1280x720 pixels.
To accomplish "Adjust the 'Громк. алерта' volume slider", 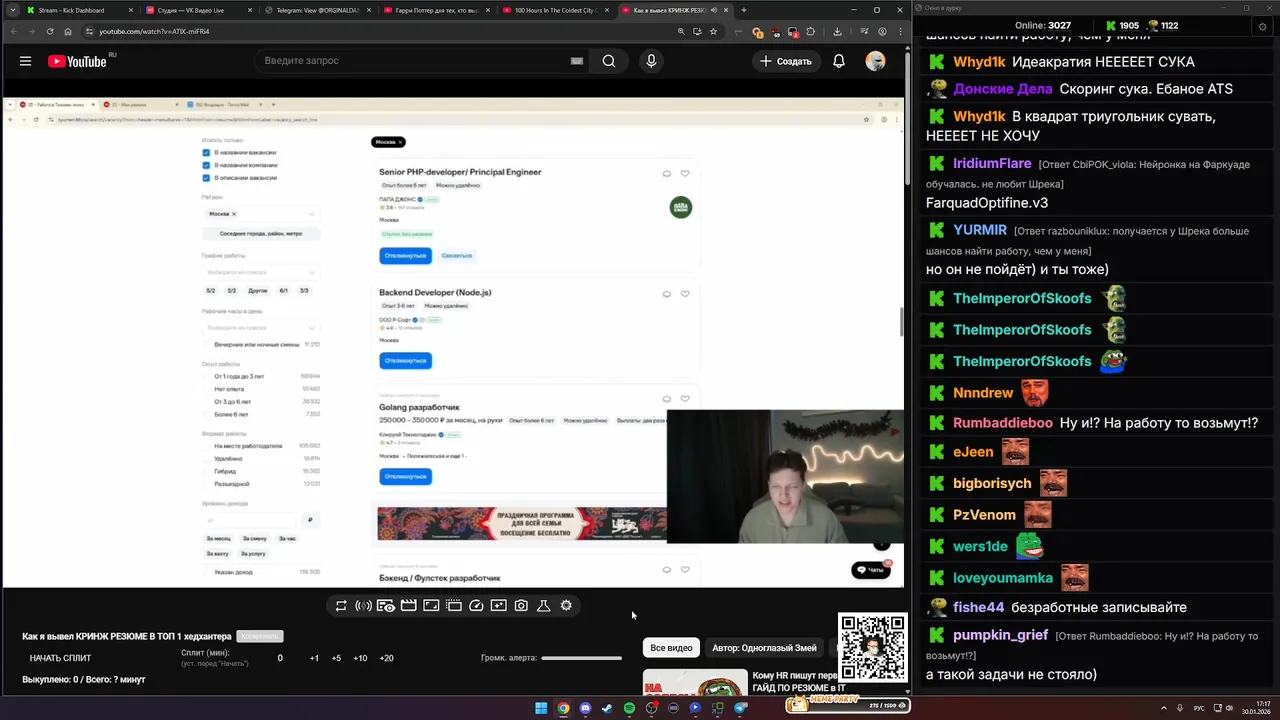I will tap(581, 658).
